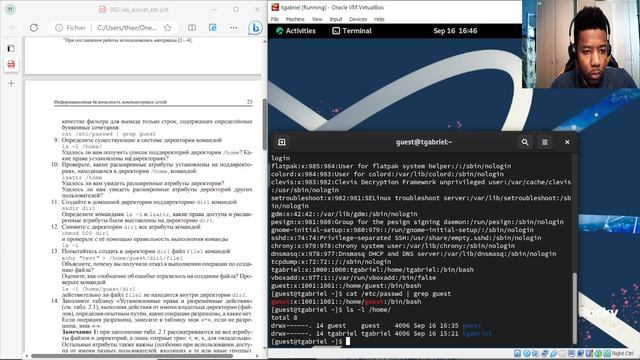640x360 pixels.
Task: Click the Edge address bar file path
Action: point(127,27)
